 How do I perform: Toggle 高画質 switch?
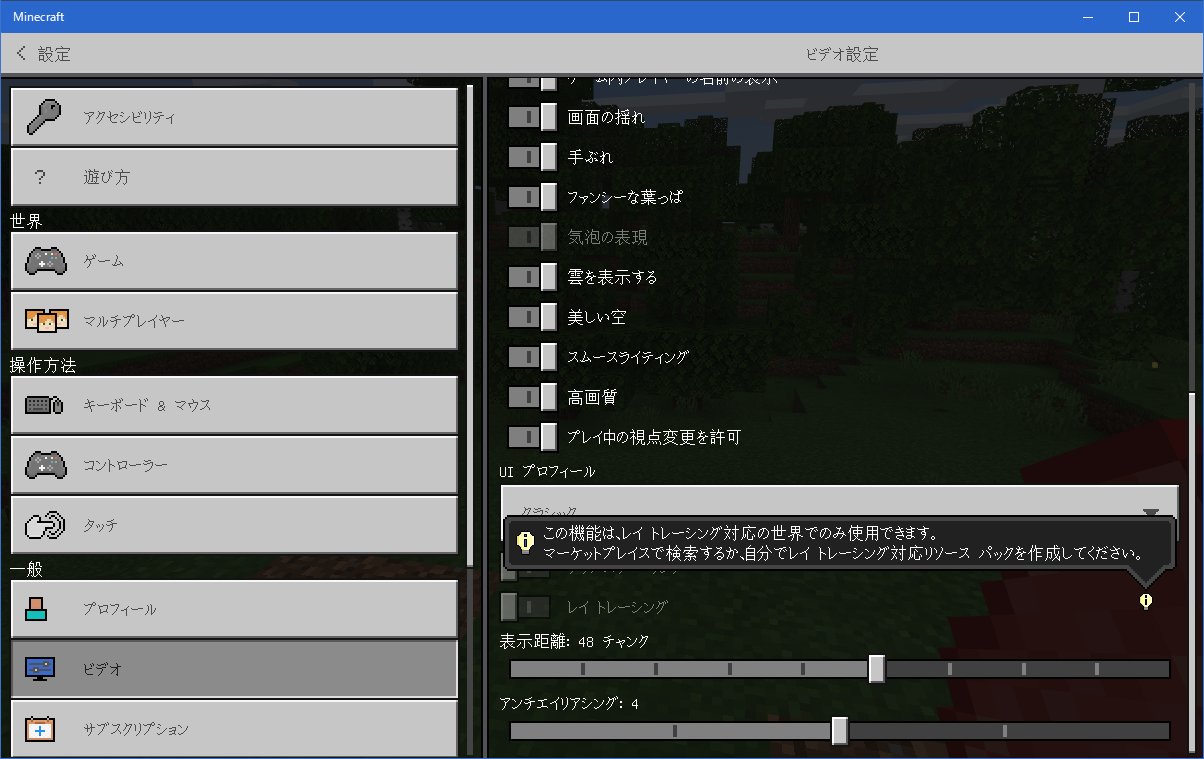[532, 397]
